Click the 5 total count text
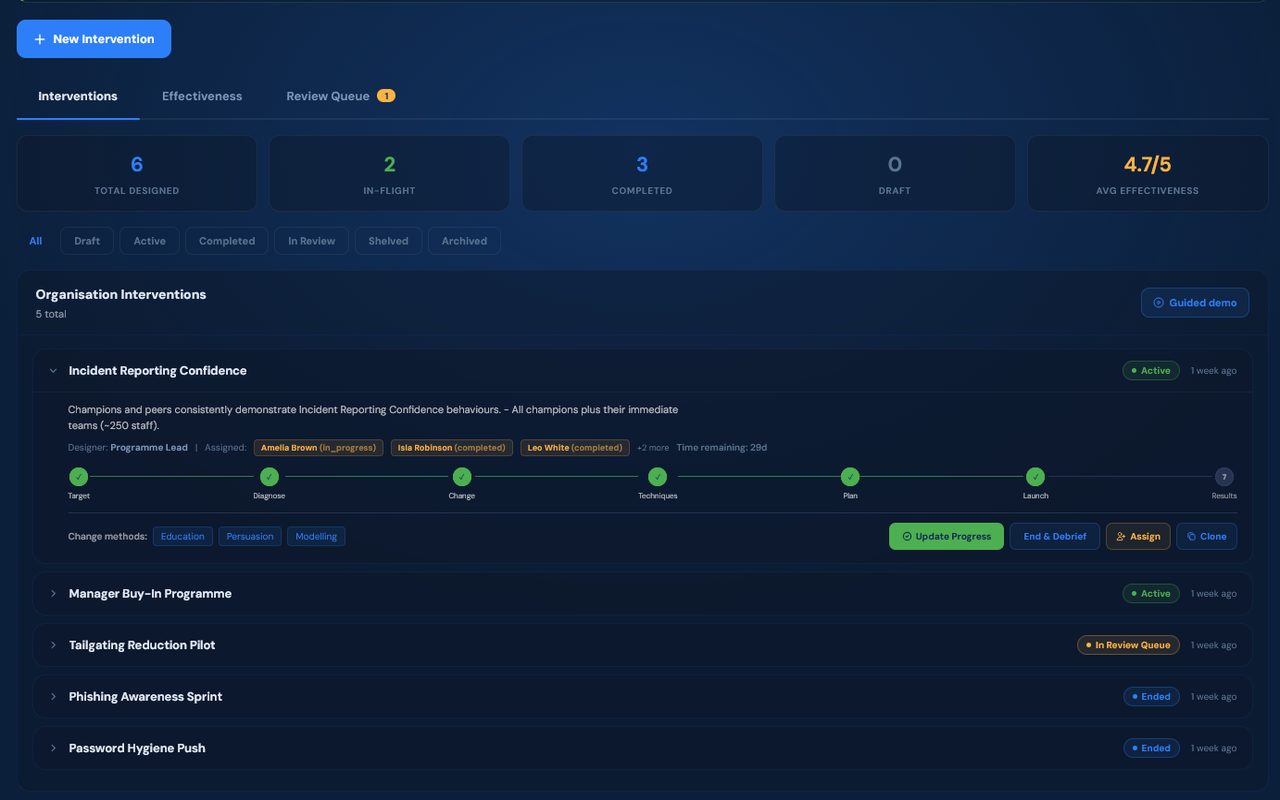 point(51,314)
